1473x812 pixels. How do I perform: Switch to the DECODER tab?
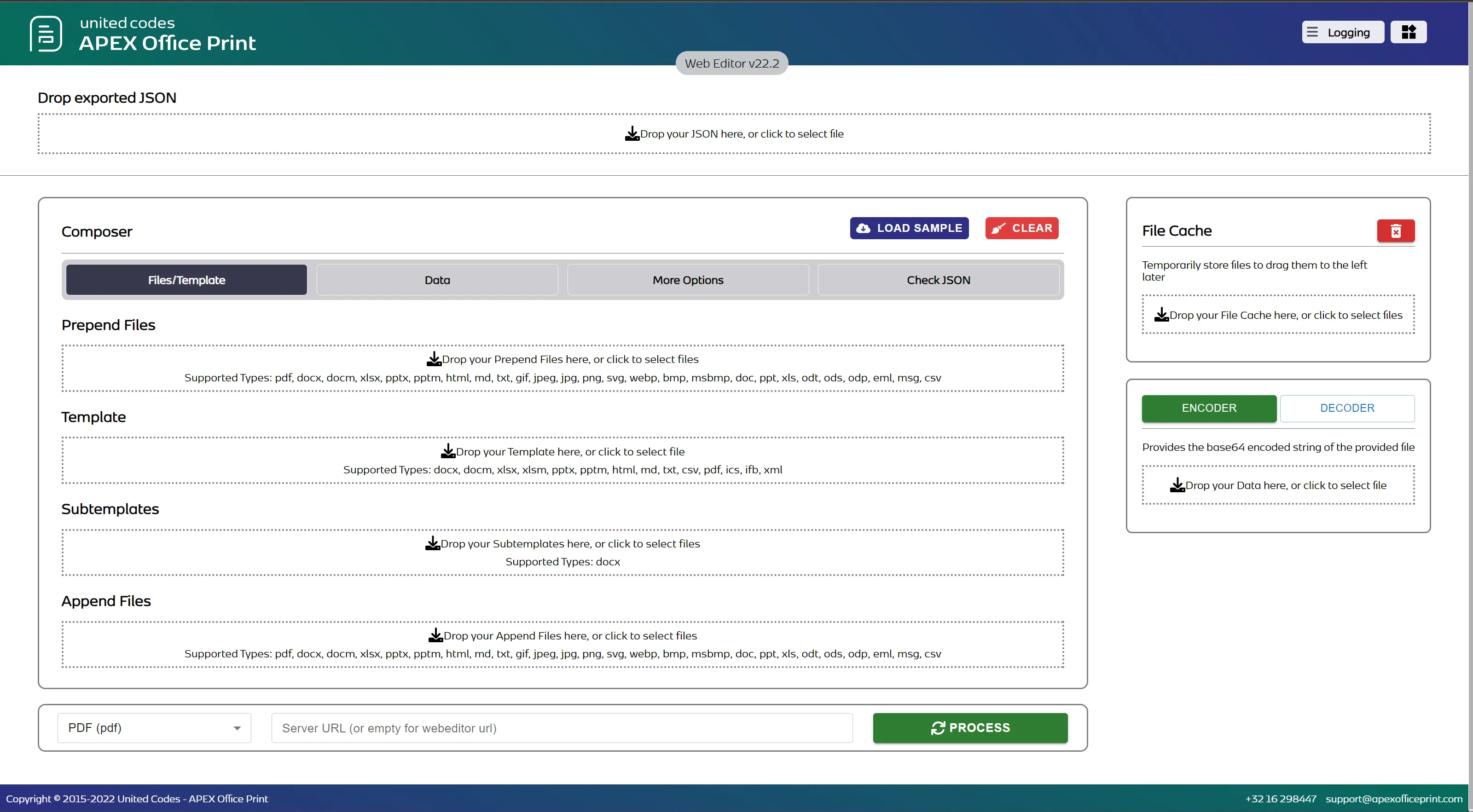point(1347,408)
